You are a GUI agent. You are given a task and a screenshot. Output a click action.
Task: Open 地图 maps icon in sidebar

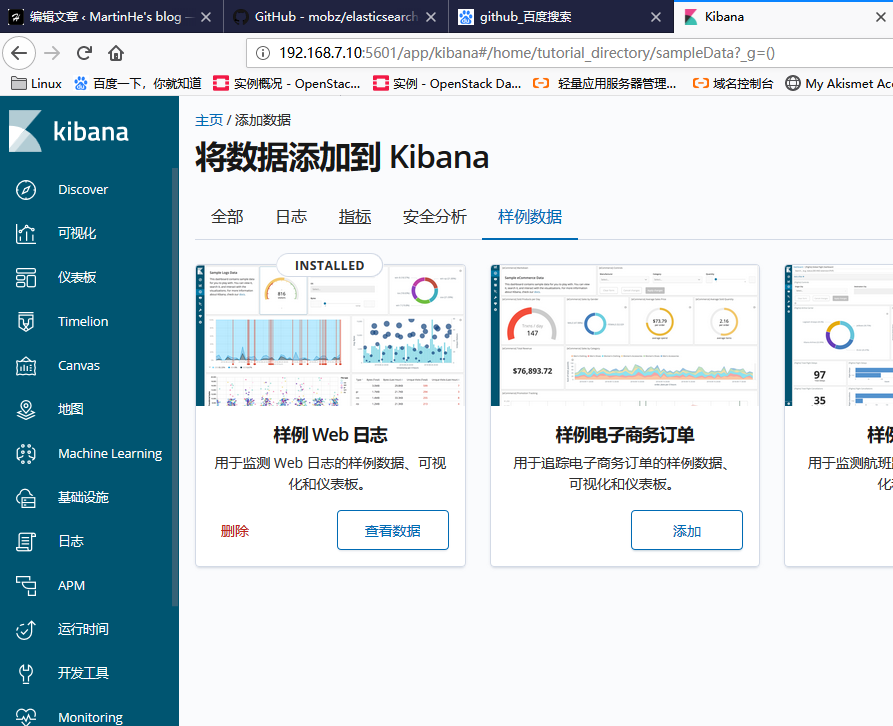27,410
